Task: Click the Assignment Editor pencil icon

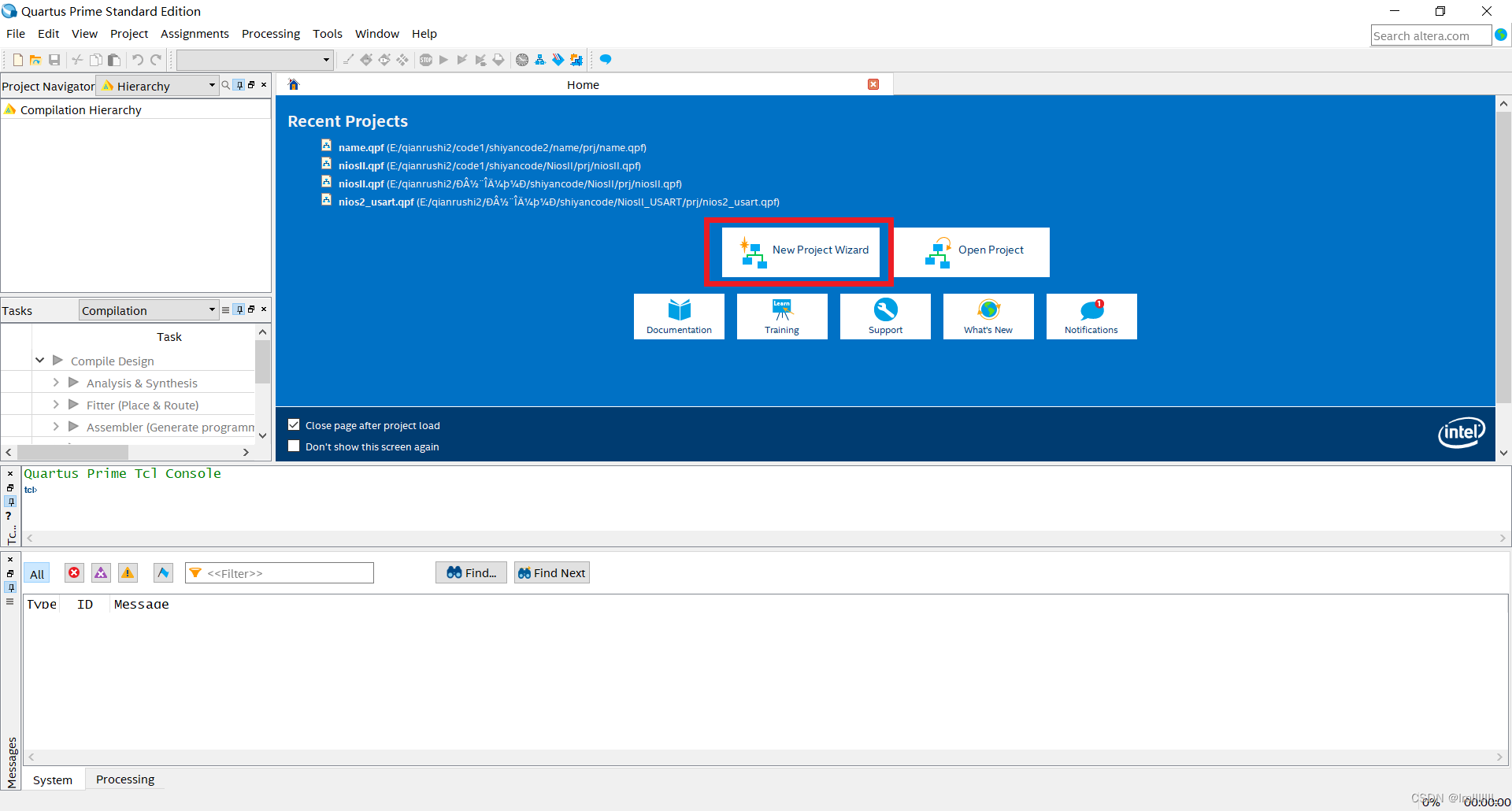Action: click(348, 60)
